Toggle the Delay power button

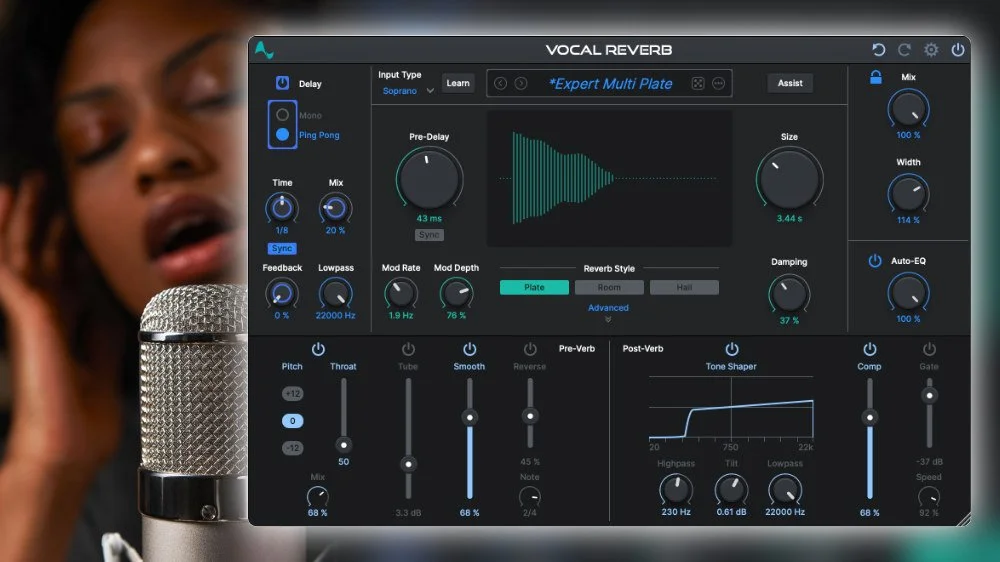point(282,83)
